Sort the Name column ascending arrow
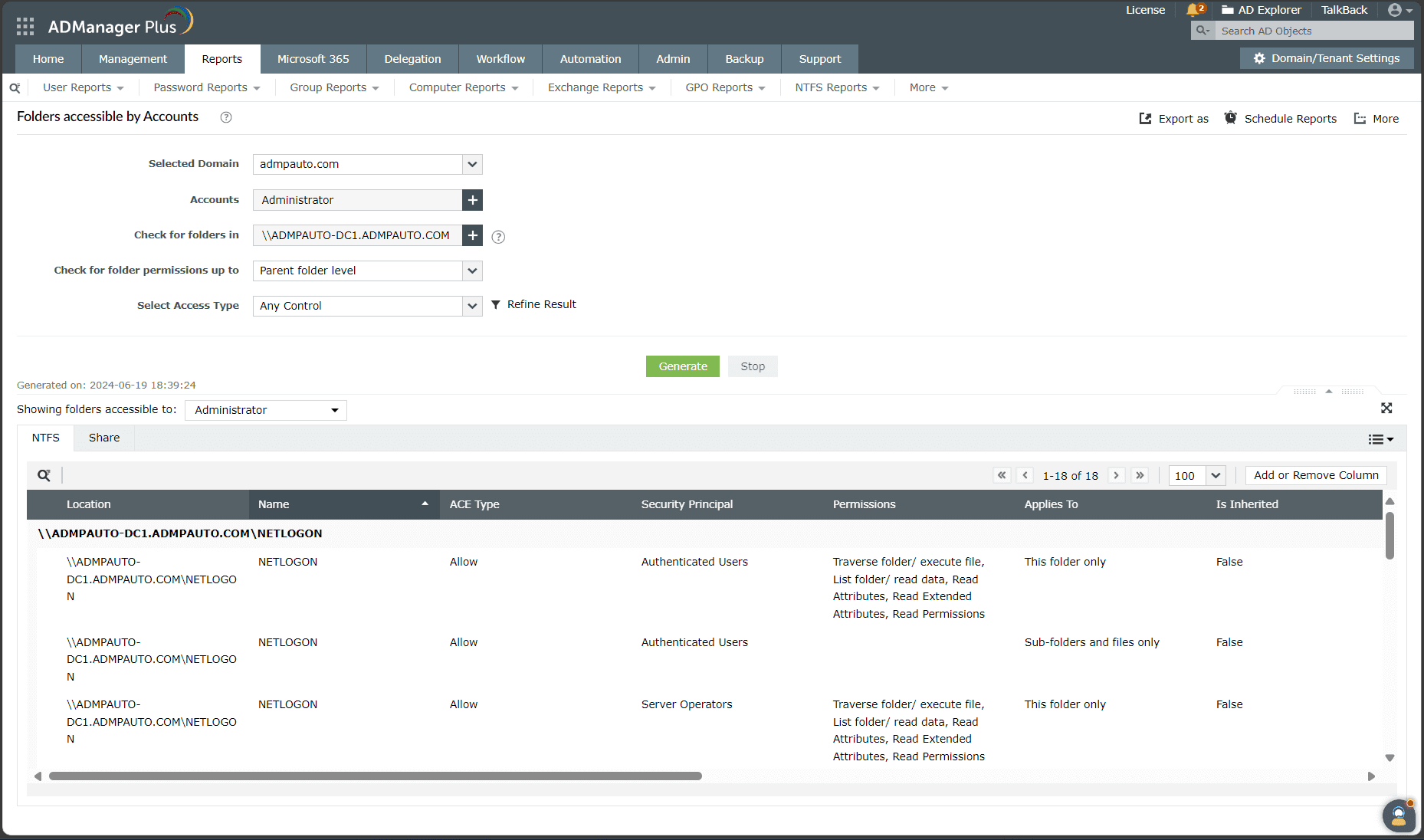 click(x=425, y=504)
